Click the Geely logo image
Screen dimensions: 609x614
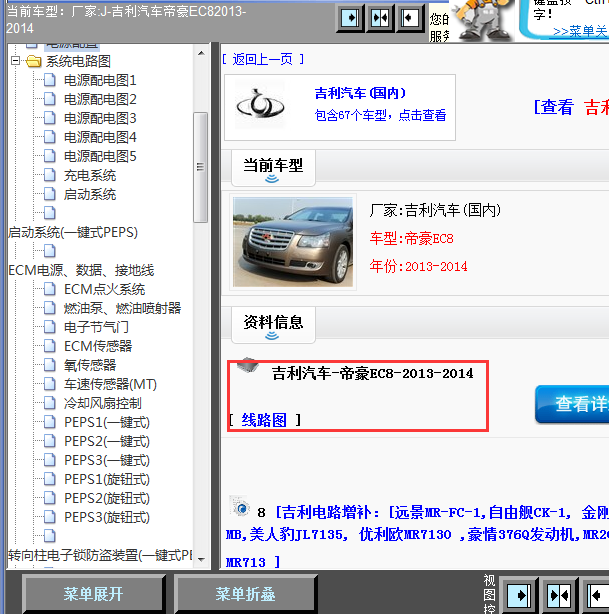[260, 105]
